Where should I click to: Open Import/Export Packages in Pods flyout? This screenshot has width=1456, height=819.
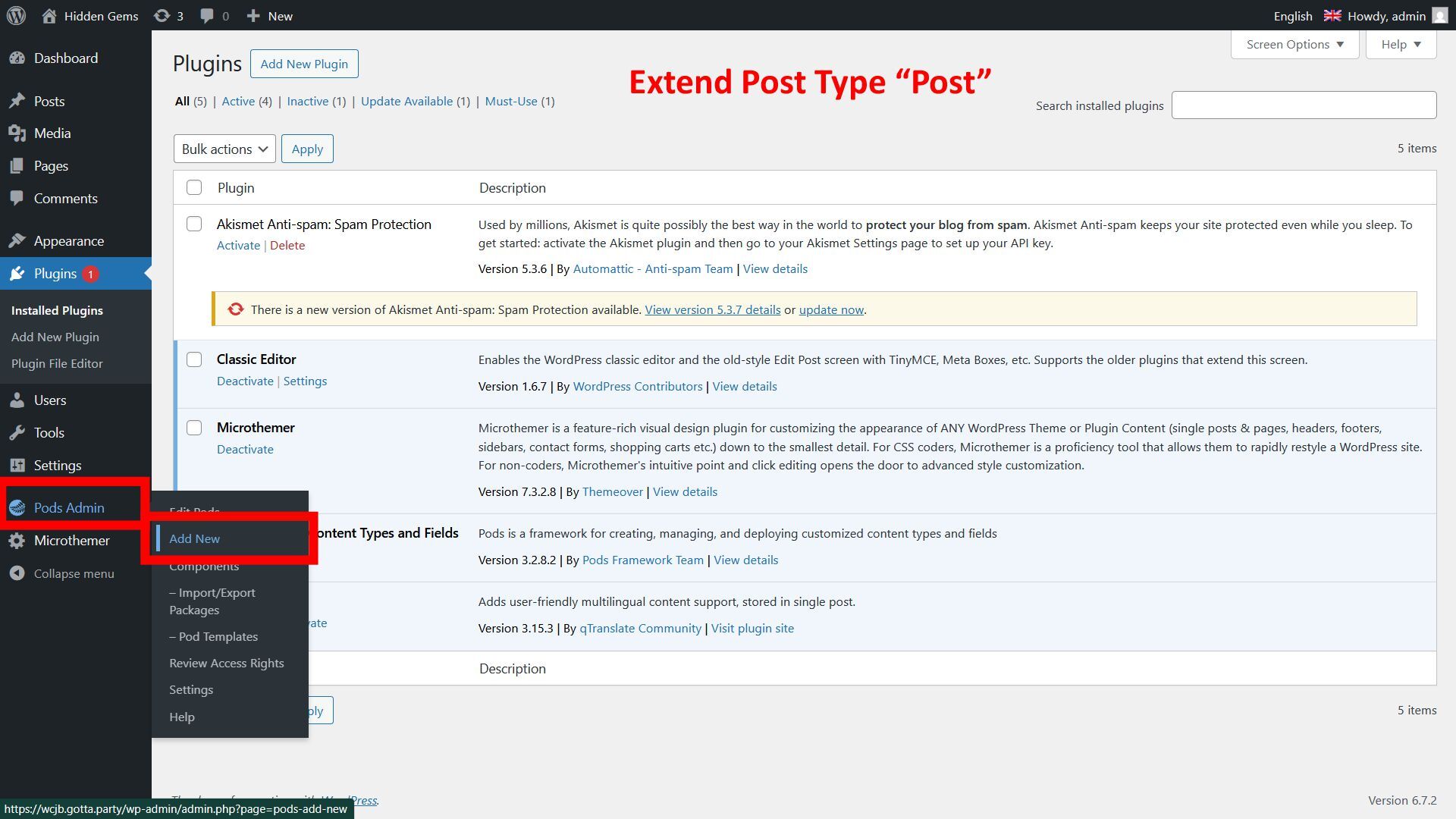212,601
